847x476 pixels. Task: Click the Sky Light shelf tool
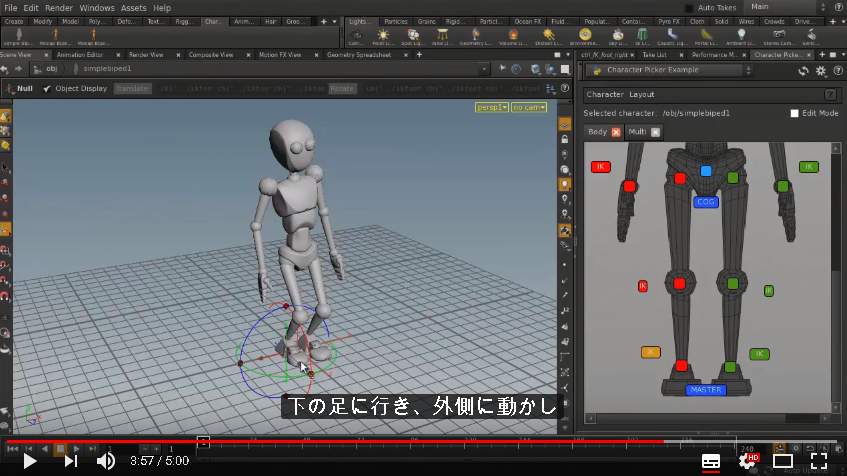coord(617,37)
